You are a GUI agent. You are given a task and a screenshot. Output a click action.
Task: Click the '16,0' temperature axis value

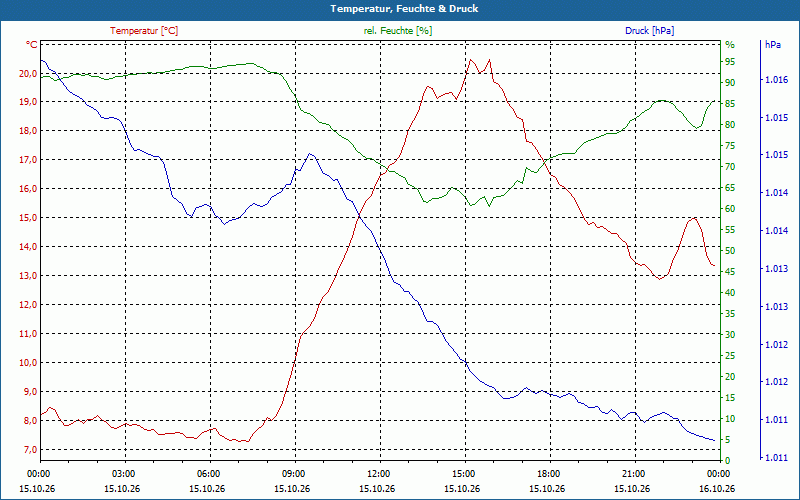[x=28, y=189]
